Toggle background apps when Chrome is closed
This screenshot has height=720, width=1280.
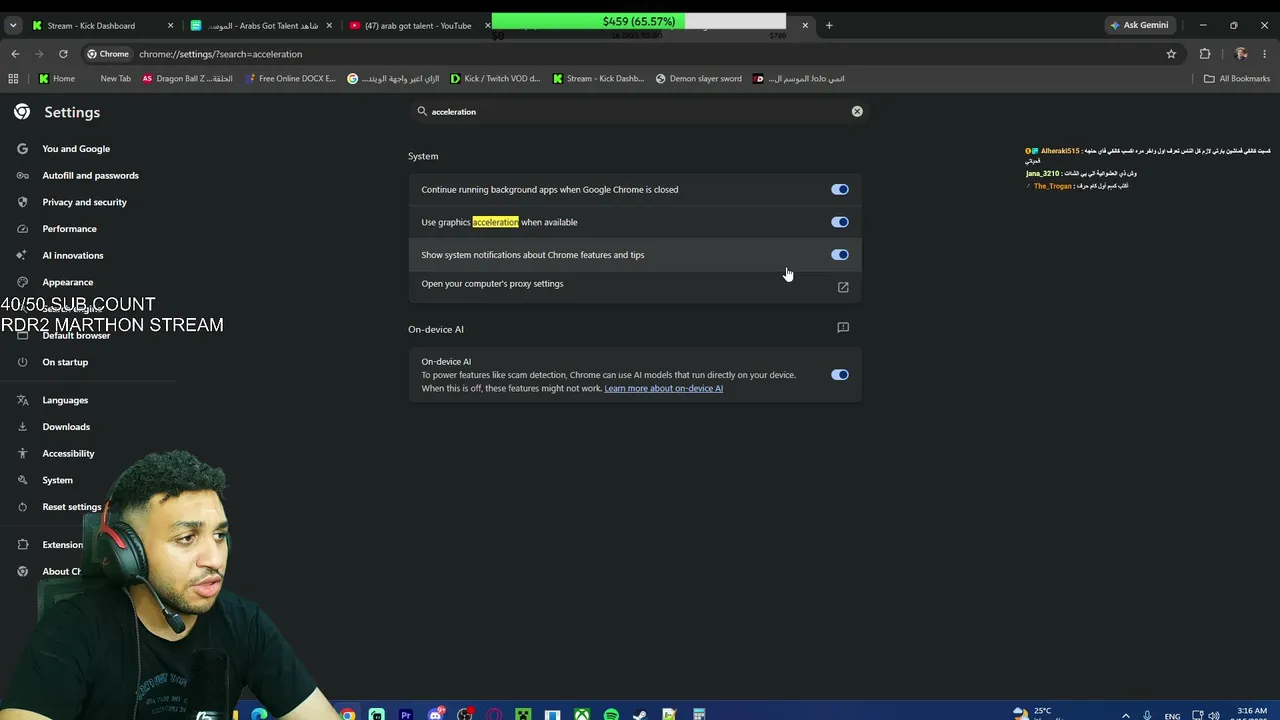[840, 190]
